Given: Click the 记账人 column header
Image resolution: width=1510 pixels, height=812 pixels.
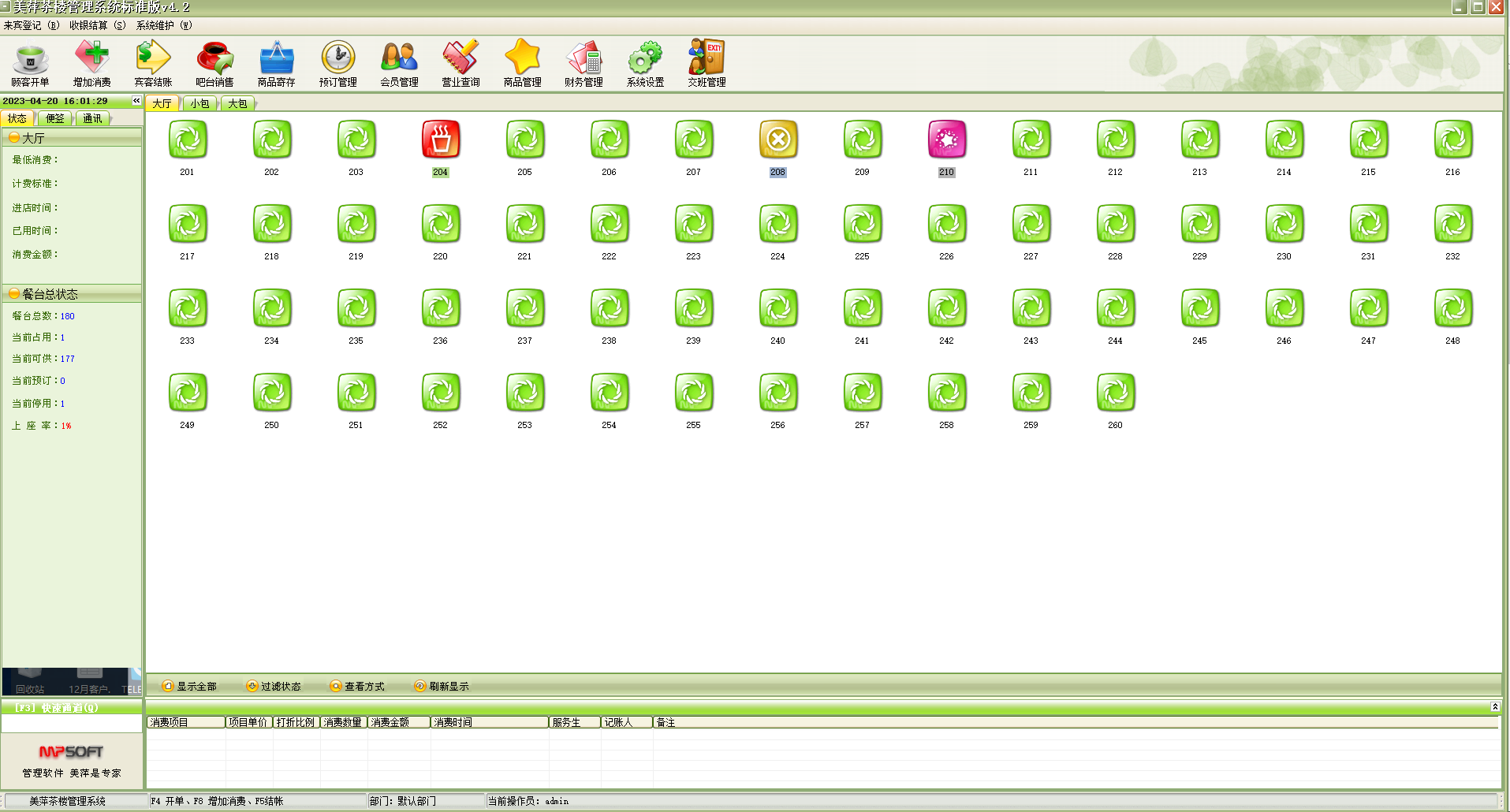Looking at the screenshot, I should [627, 722].
